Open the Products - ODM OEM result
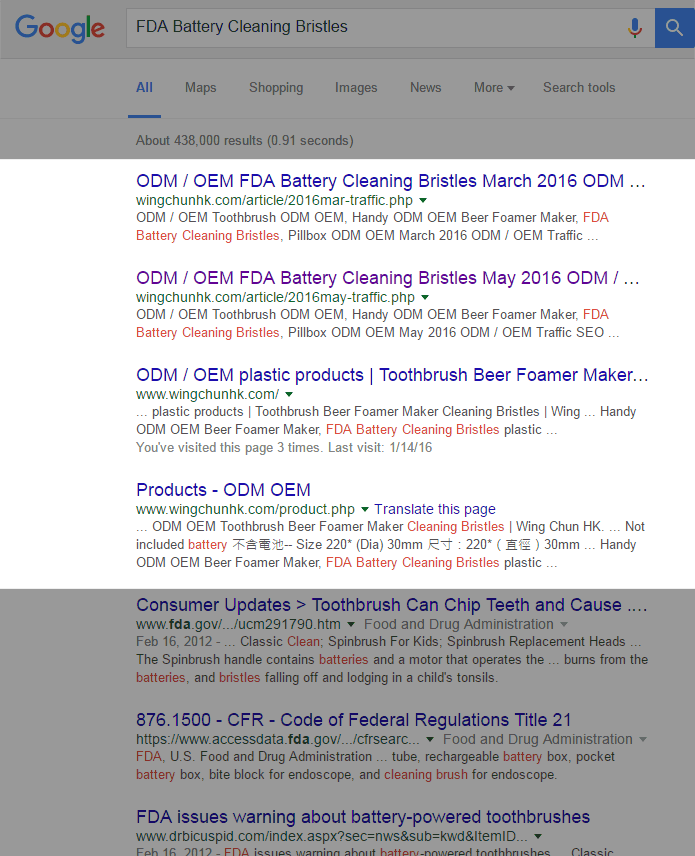Viewport: 695px width, 856px height. 223,490
